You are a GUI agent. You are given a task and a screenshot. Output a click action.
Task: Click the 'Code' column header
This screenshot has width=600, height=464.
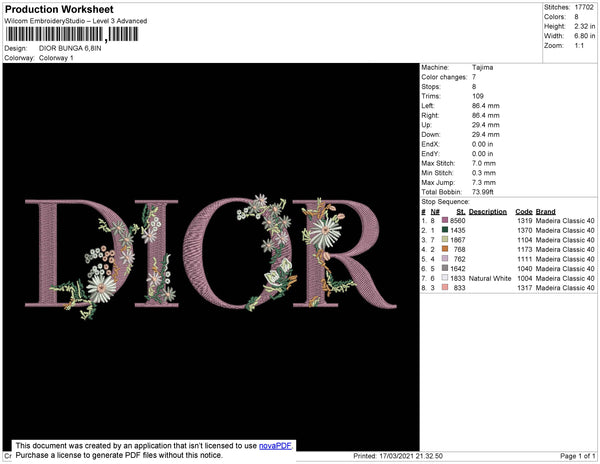[524, 212]
